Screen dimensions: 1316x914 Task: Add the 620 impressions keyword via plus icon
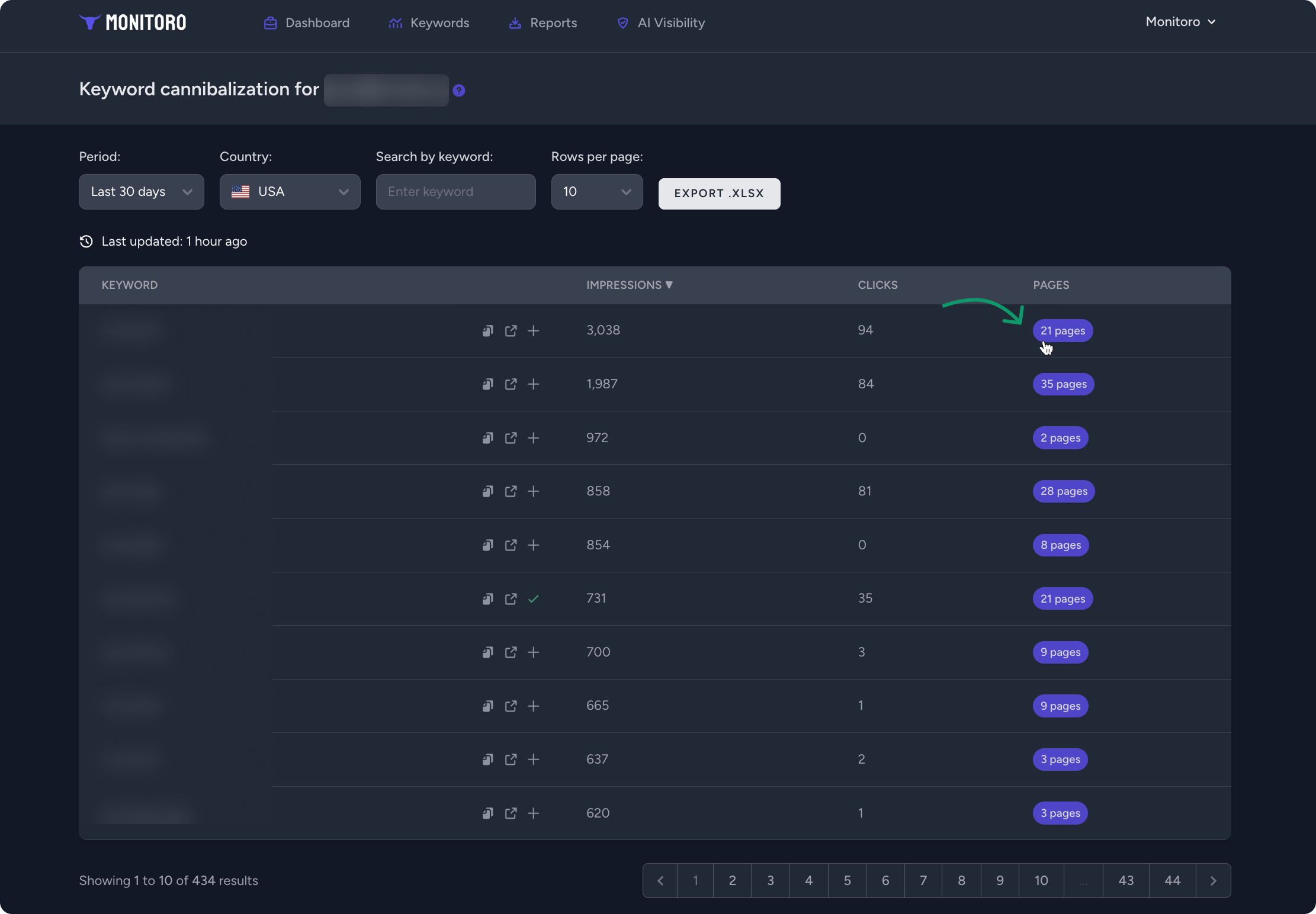click(x=532, y=813)
